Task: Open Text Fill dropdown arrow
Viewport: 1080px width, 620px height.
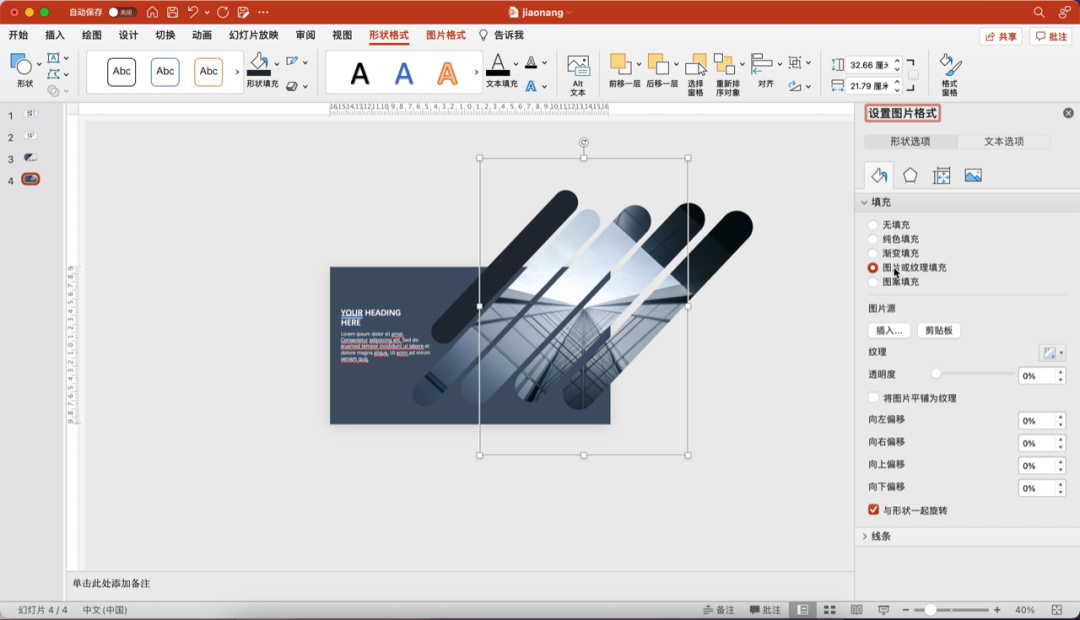Action: pyautogui.click(x=515, y=64)
